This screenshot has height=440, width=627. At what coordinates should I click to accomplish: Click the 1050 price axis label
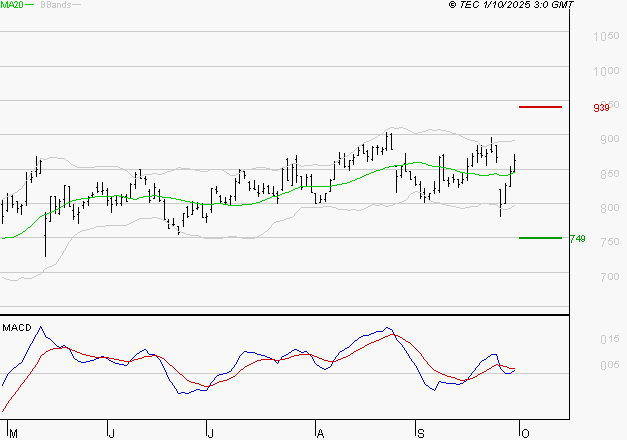click(606, 36)
